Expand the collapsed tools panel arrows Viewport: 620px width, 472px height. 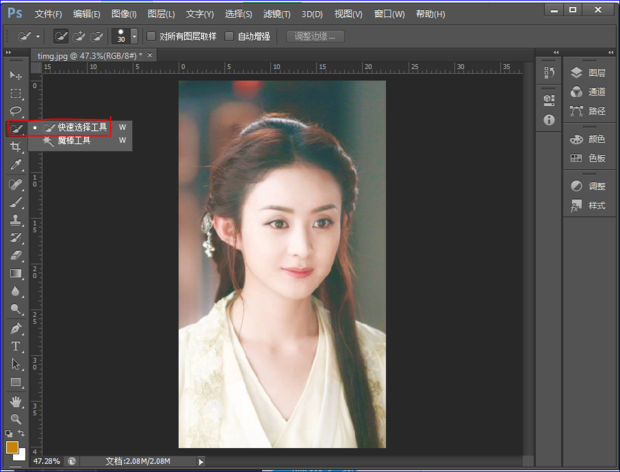(8, 53)
